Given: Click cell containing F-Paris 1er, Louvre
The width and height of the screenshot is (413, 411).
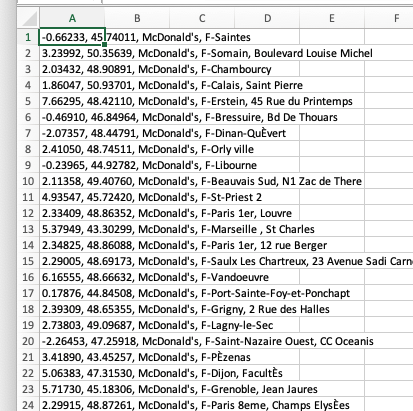Looking at the screenshot, I should click(72, 213).
